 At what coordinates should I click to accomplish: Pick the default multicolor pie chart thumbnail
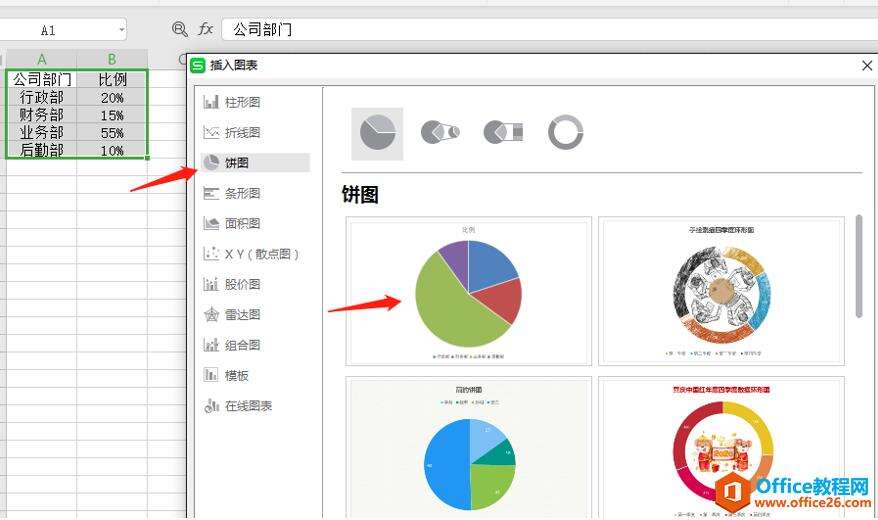[468, 291]
